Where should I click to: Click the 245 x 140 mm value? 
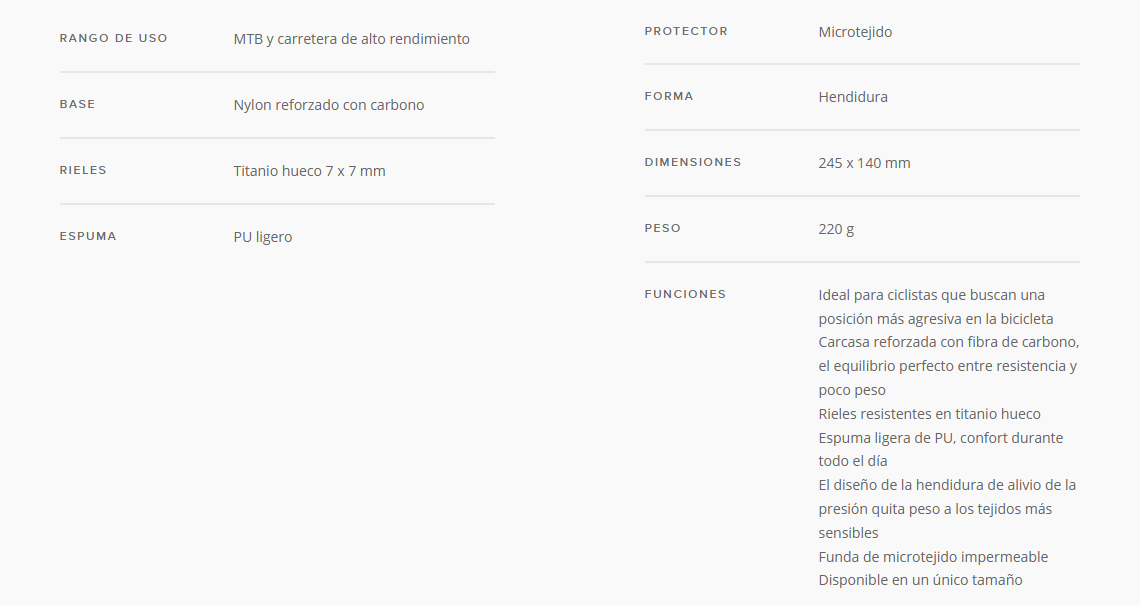(864, 163)
